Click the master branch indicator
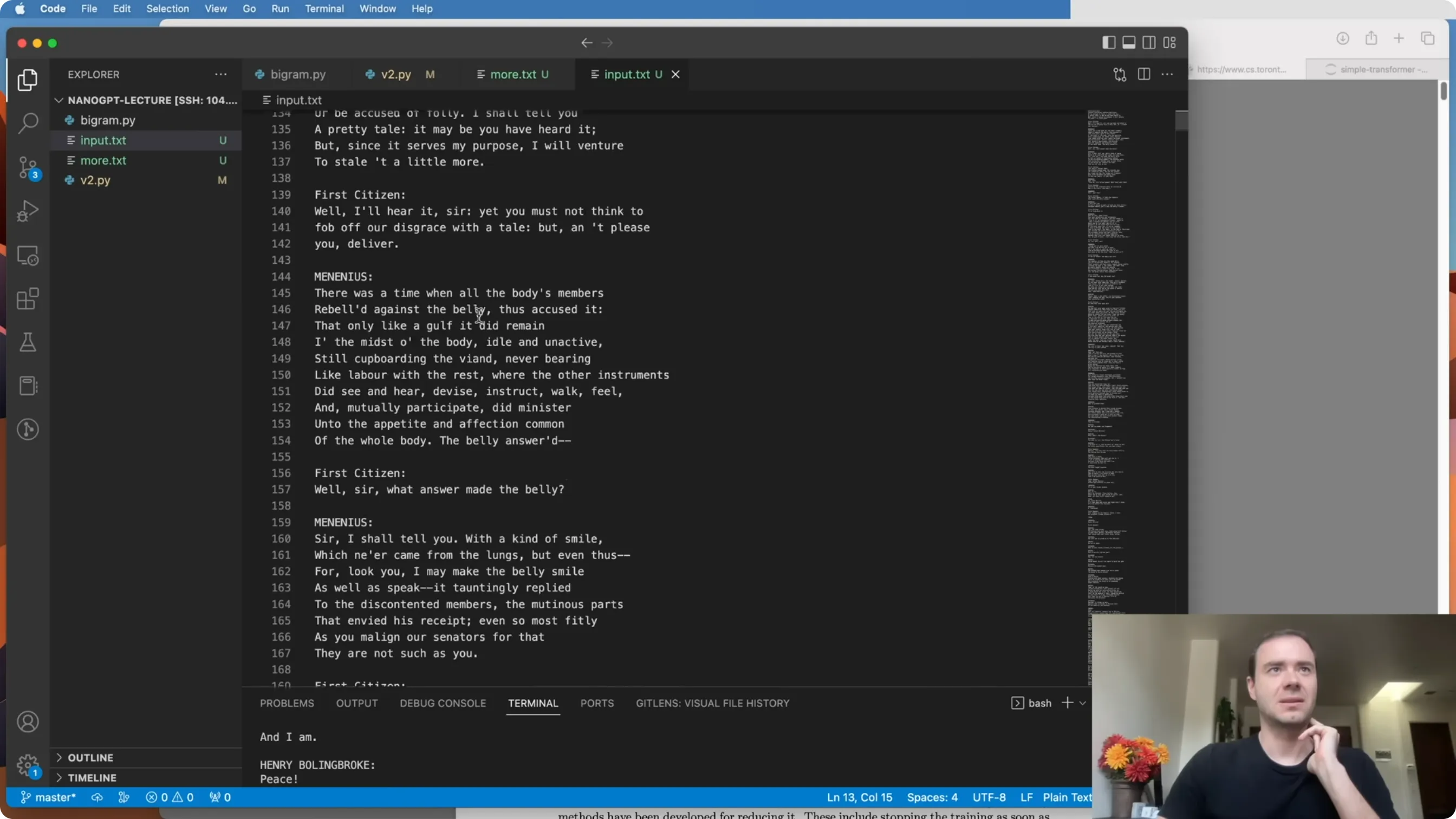The width and height of the screenshot is (1456, 819). pyautogui.click(x=49, y=797)
